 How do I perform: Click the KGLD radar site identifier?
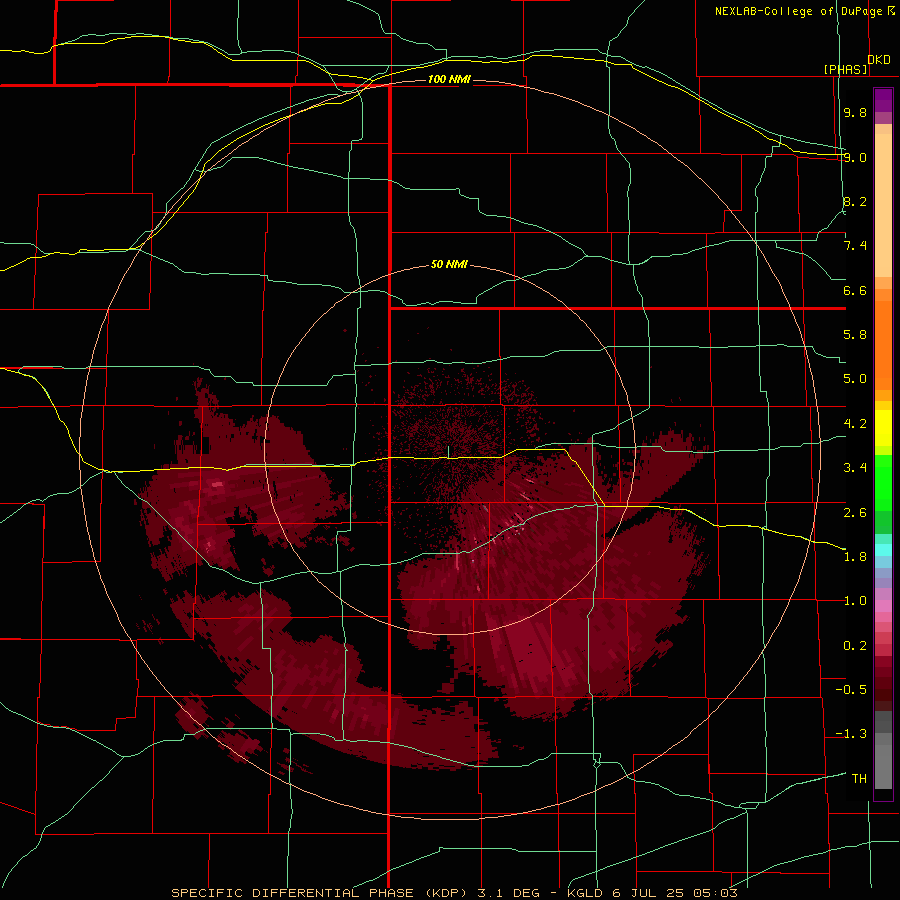587,893
